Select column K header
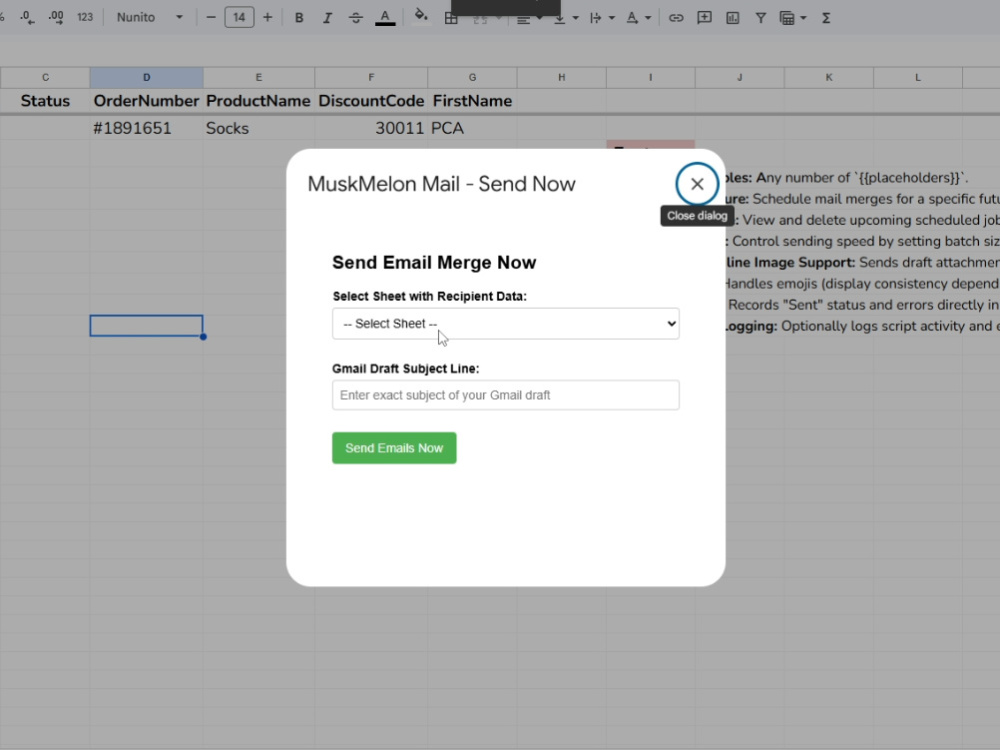The height and width of the screenshot is (750, 1000). (x=829, y=77)
